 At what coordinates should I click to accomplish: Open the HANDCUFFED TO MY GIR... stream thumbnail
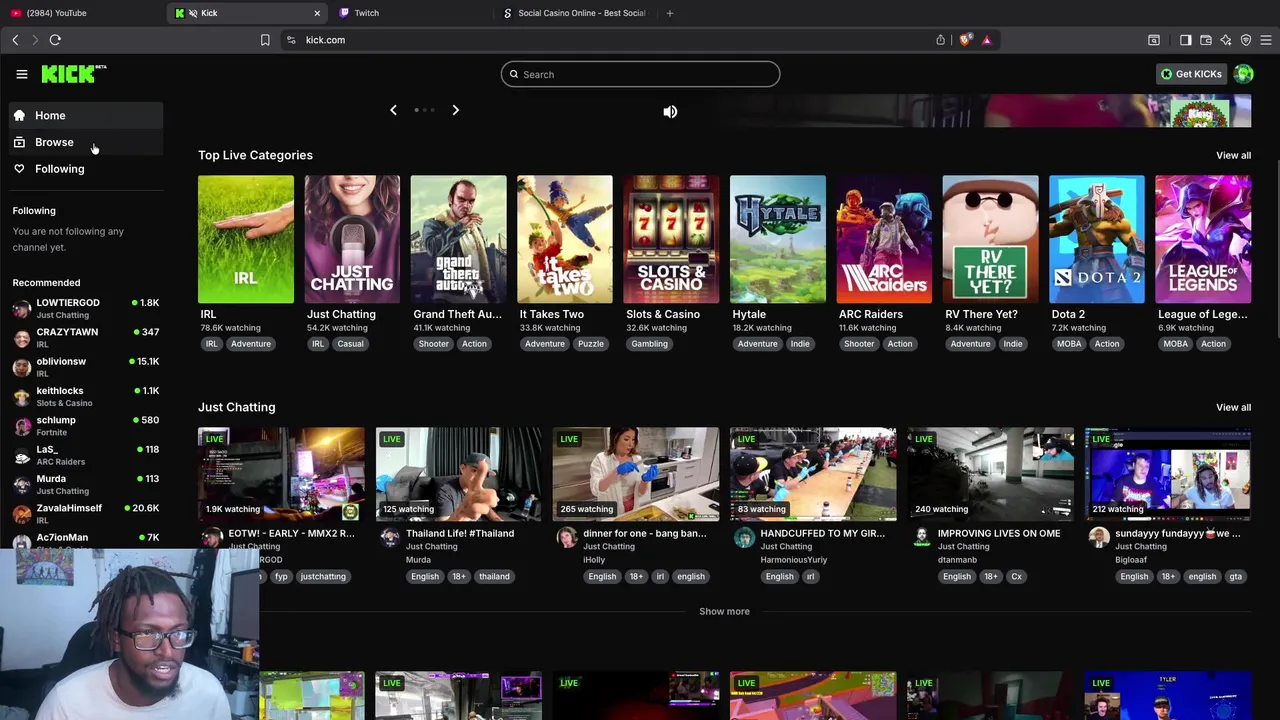(813, 474)
